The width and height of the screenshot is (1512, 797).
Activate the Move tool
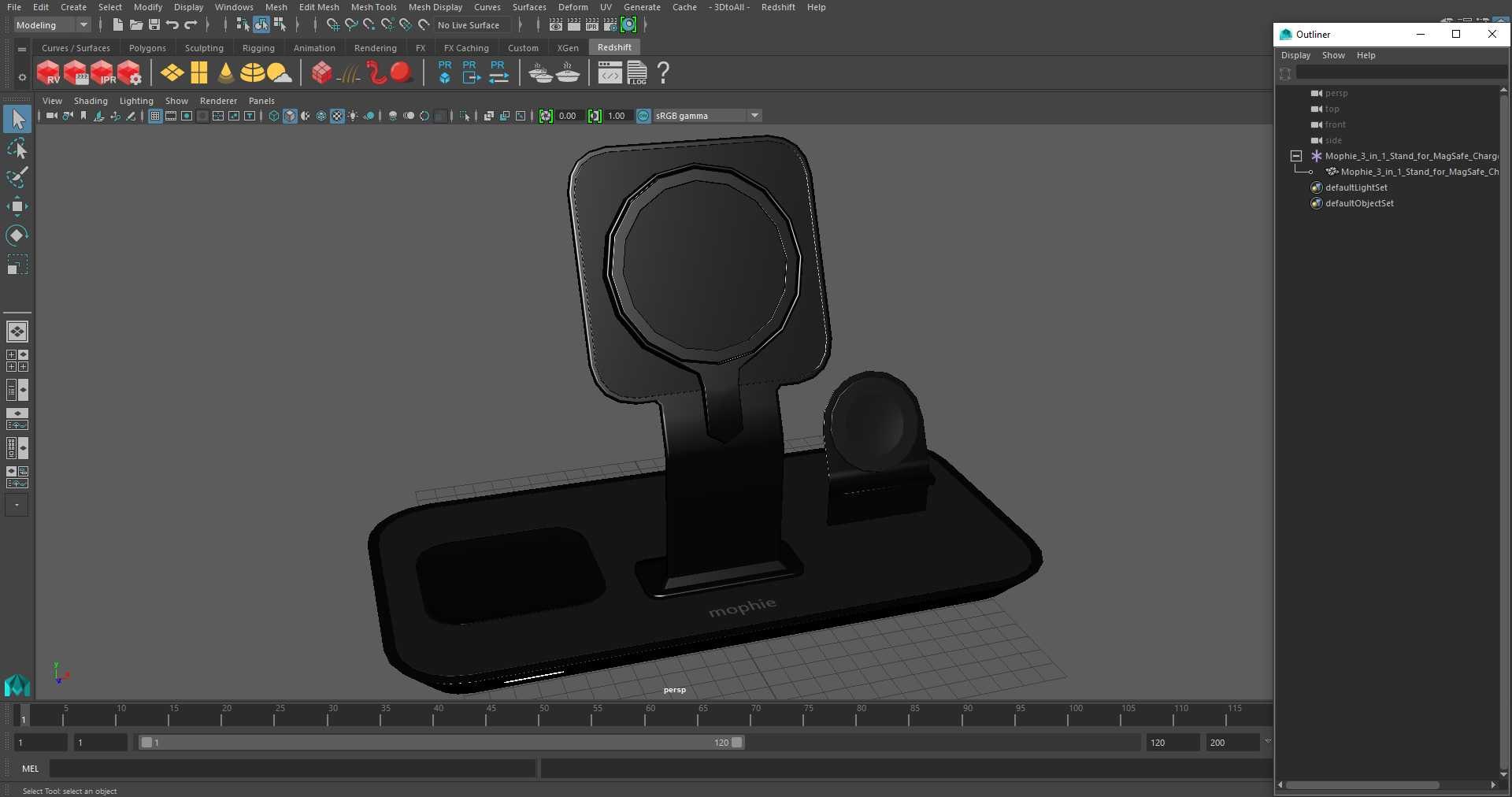[17, 206]
